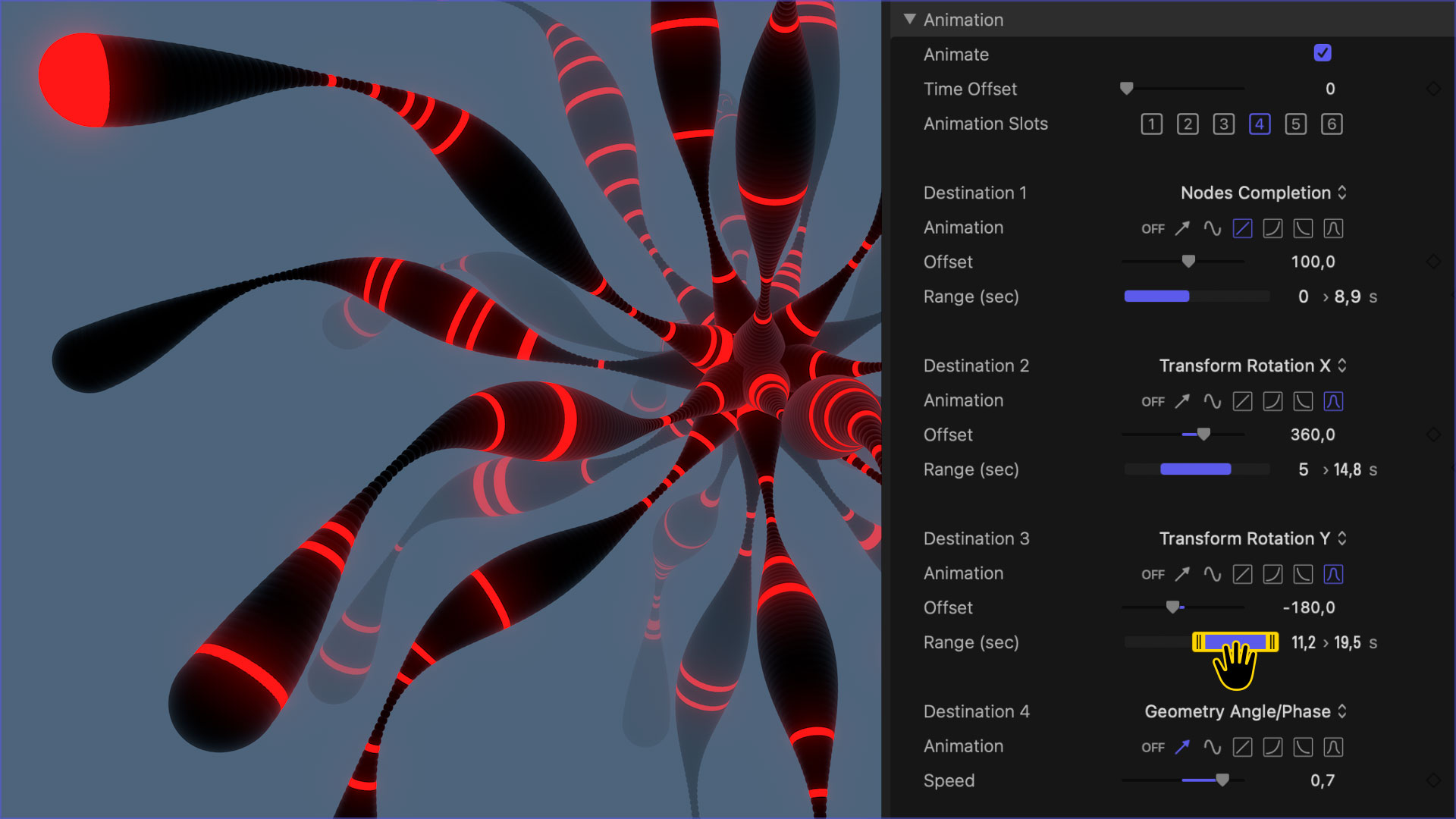Viewport: 1456px width, 819px height.
Task: Open Destination 4 Geometry Angle/Phase dropdown
Action: click(x=1245, y=711)
